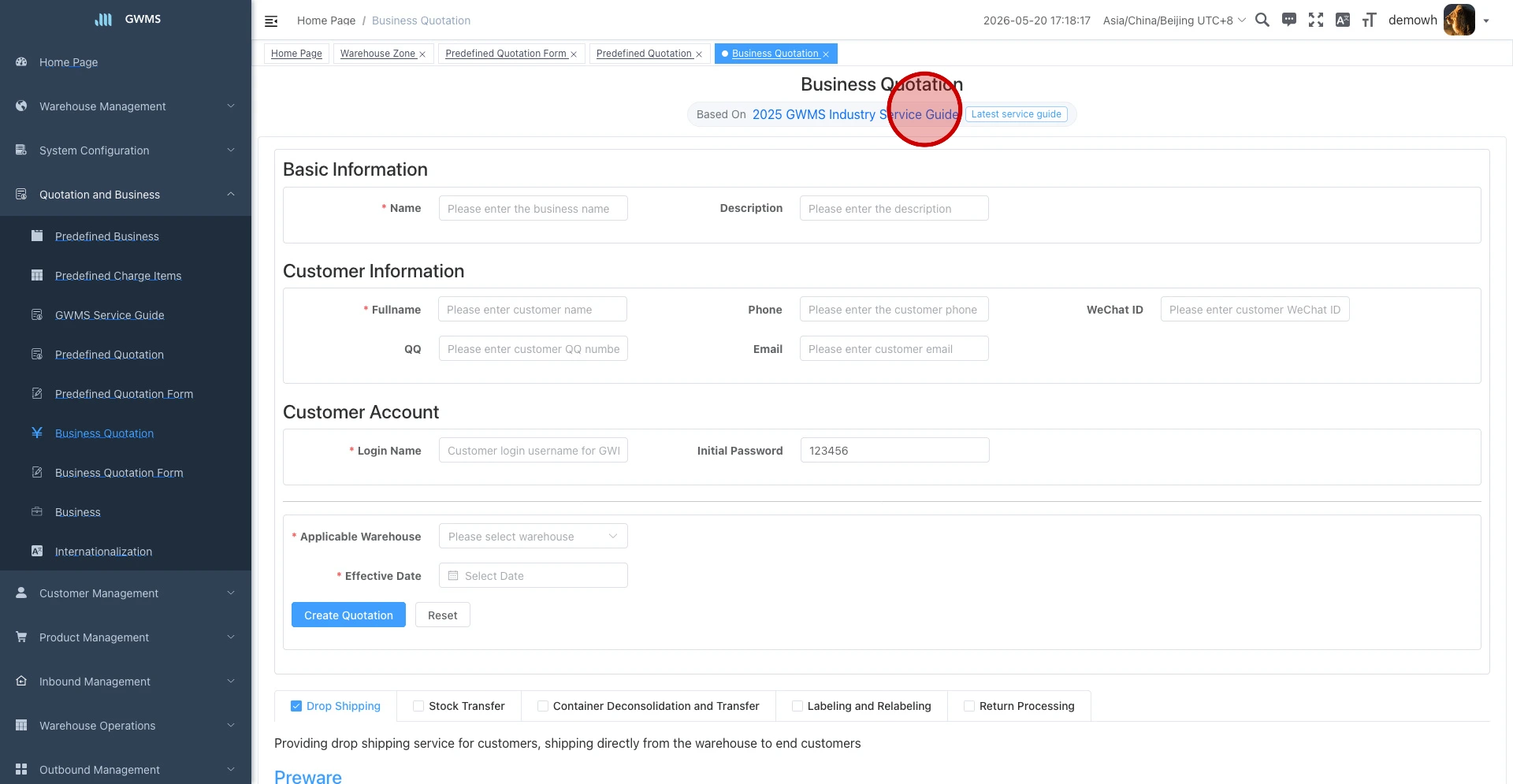Check the Stock Transfer checkbox
This screenshot has width=1513, height=784.
418,706
